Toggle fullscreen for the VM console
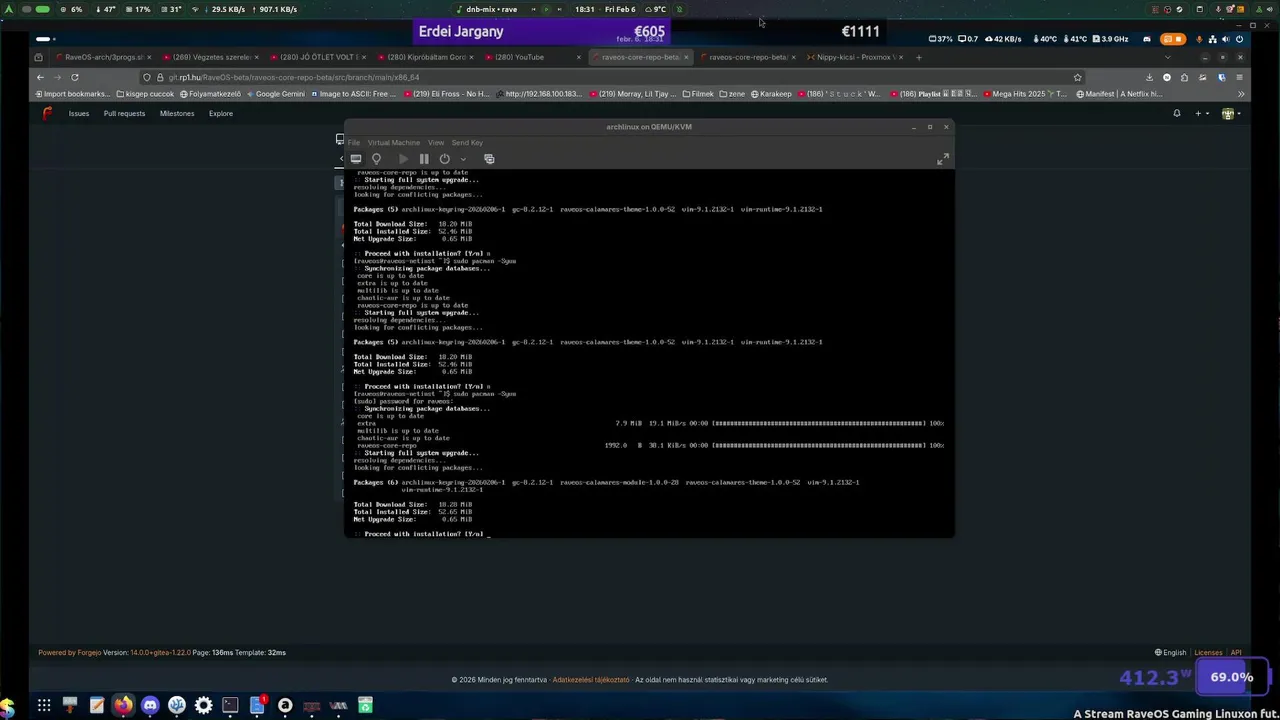 click(x=942, y=160)
